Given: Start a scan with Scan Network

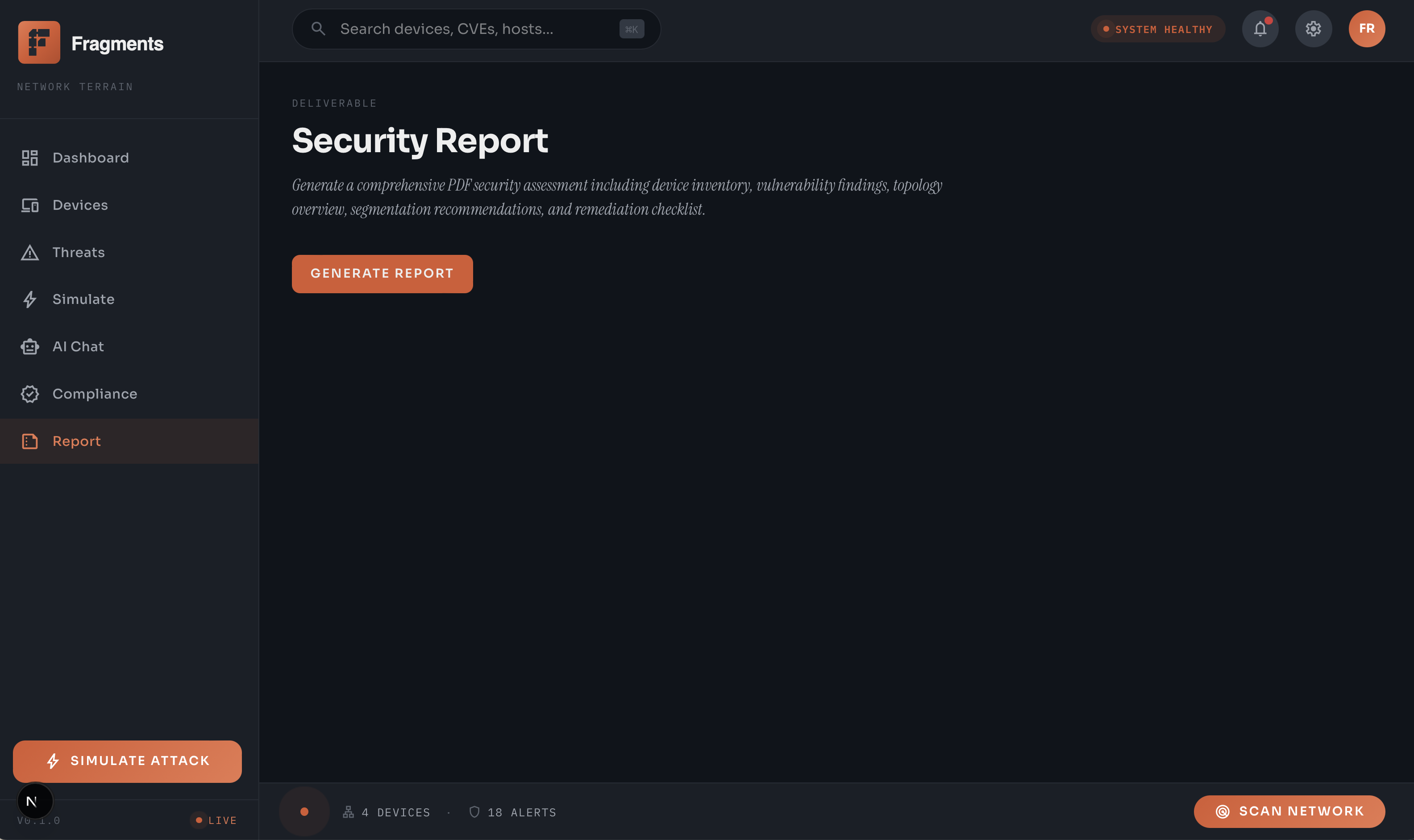Looking at the screenshot, I should coord(1289,811).
